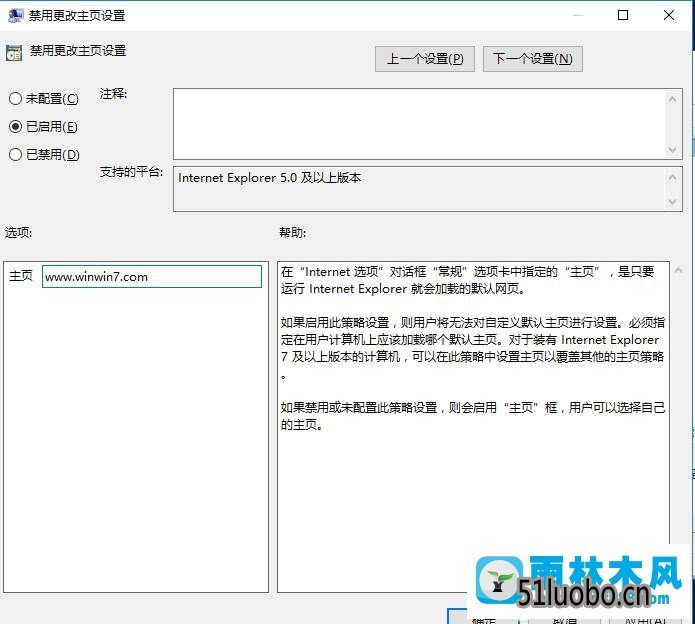
Task: Select the 已禁用(D) radio button
Action: (15, 155)
